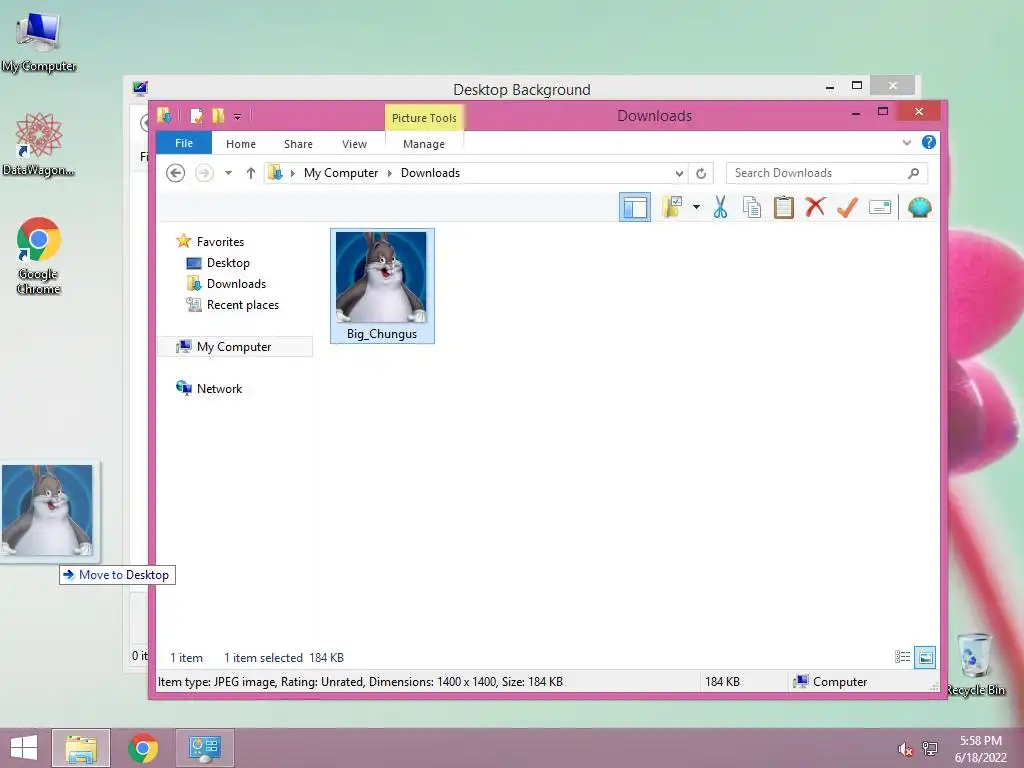Image resolution: width=1024 pixels, height=768 pixels.
Task: Click the Computer label in status bar
Action: pyautogui.click(x=840, y=682)
